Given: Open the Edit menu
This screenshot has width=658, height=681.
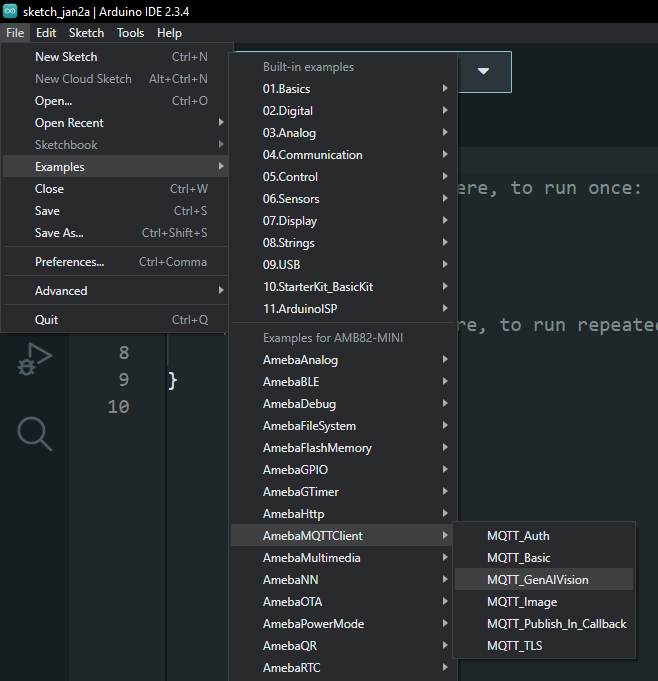Looking at the screenshot, I should [x=46, y=33].
